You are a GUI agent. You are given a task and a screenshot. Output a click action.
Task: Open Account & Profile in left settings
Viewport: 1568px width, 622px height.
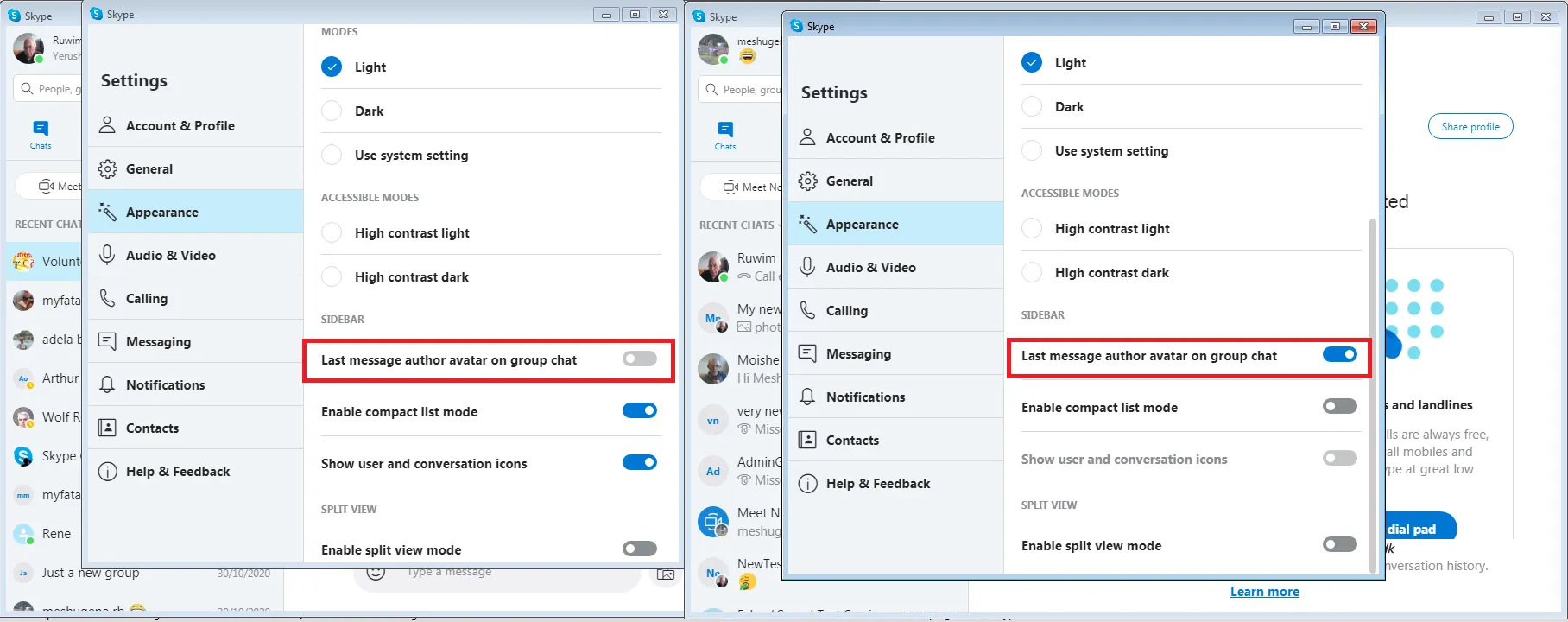pos(195,125)
